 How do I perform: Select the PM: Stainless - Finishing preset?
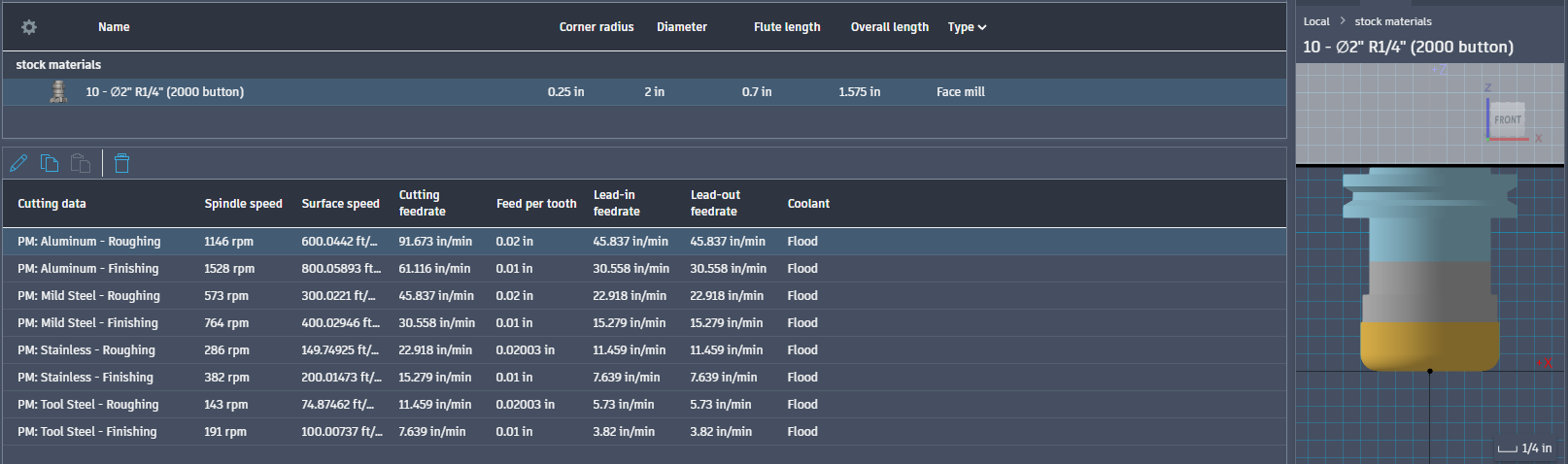[644, 378]
